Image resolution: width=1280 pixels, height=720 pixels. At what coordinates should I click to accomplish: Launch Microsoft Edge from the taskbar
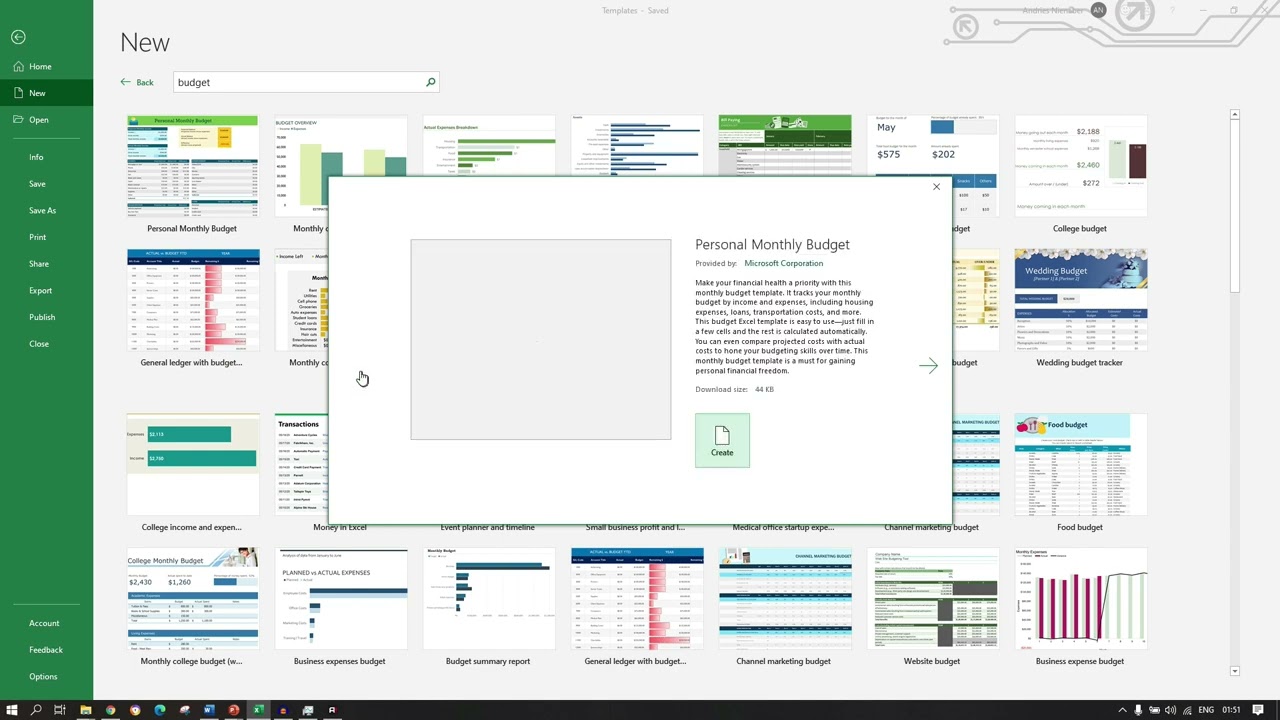coord(159,710)
